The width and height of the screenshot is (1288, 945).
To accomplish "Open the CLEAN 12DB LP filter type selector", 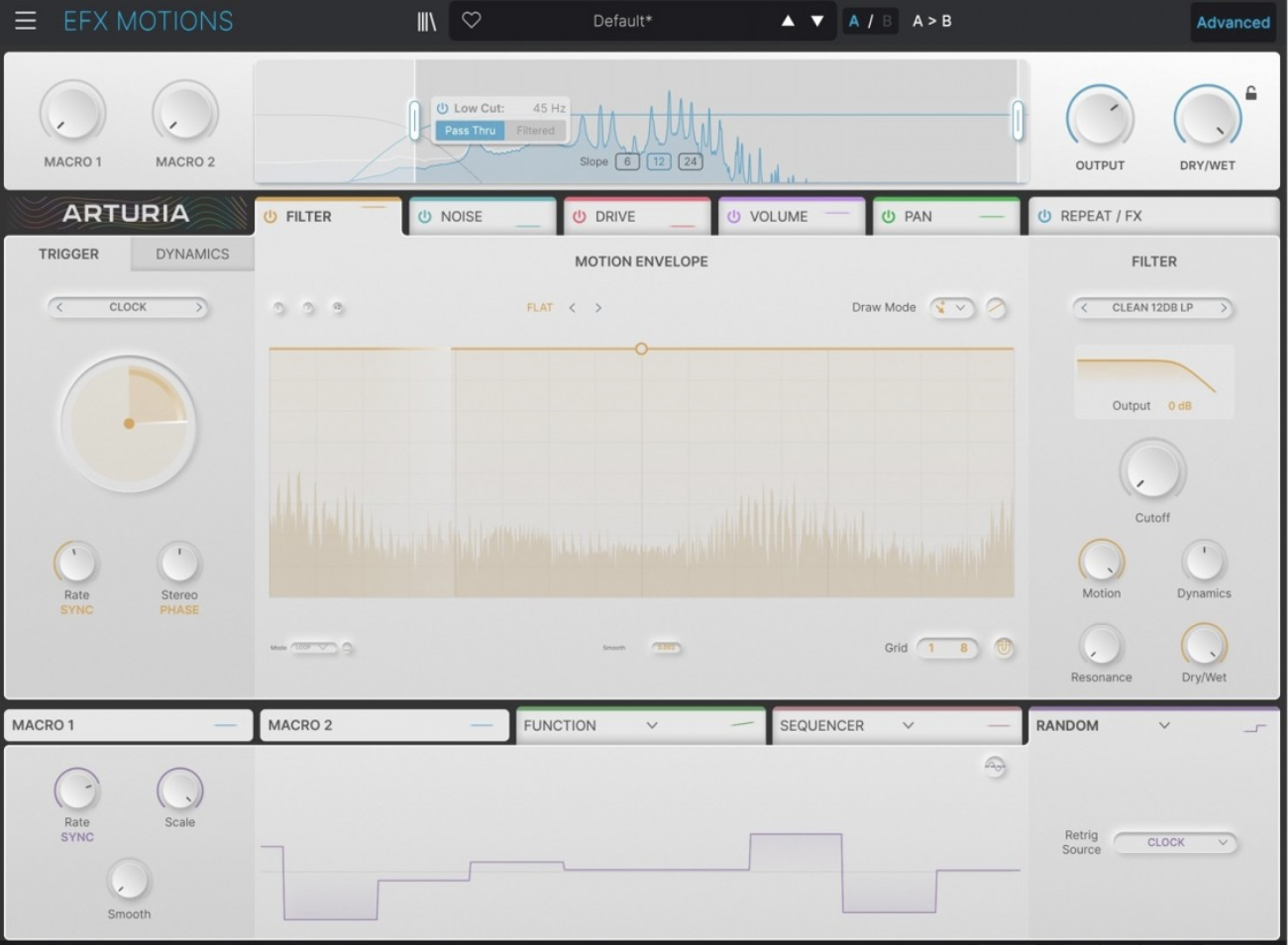I will pos(1152,308).
